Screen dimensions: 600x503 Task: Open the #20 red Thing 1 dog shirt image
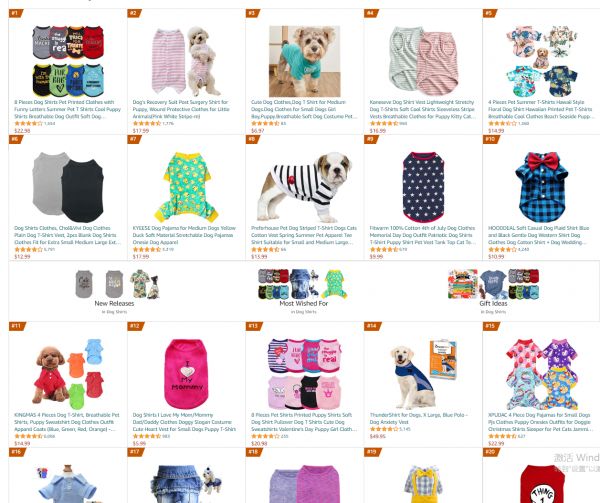click(541, 483)
